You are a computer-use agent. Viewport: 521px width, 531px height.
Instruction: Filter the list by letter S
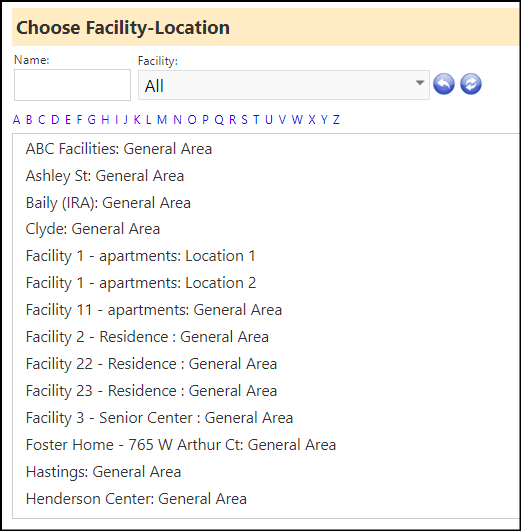[244, 120]
